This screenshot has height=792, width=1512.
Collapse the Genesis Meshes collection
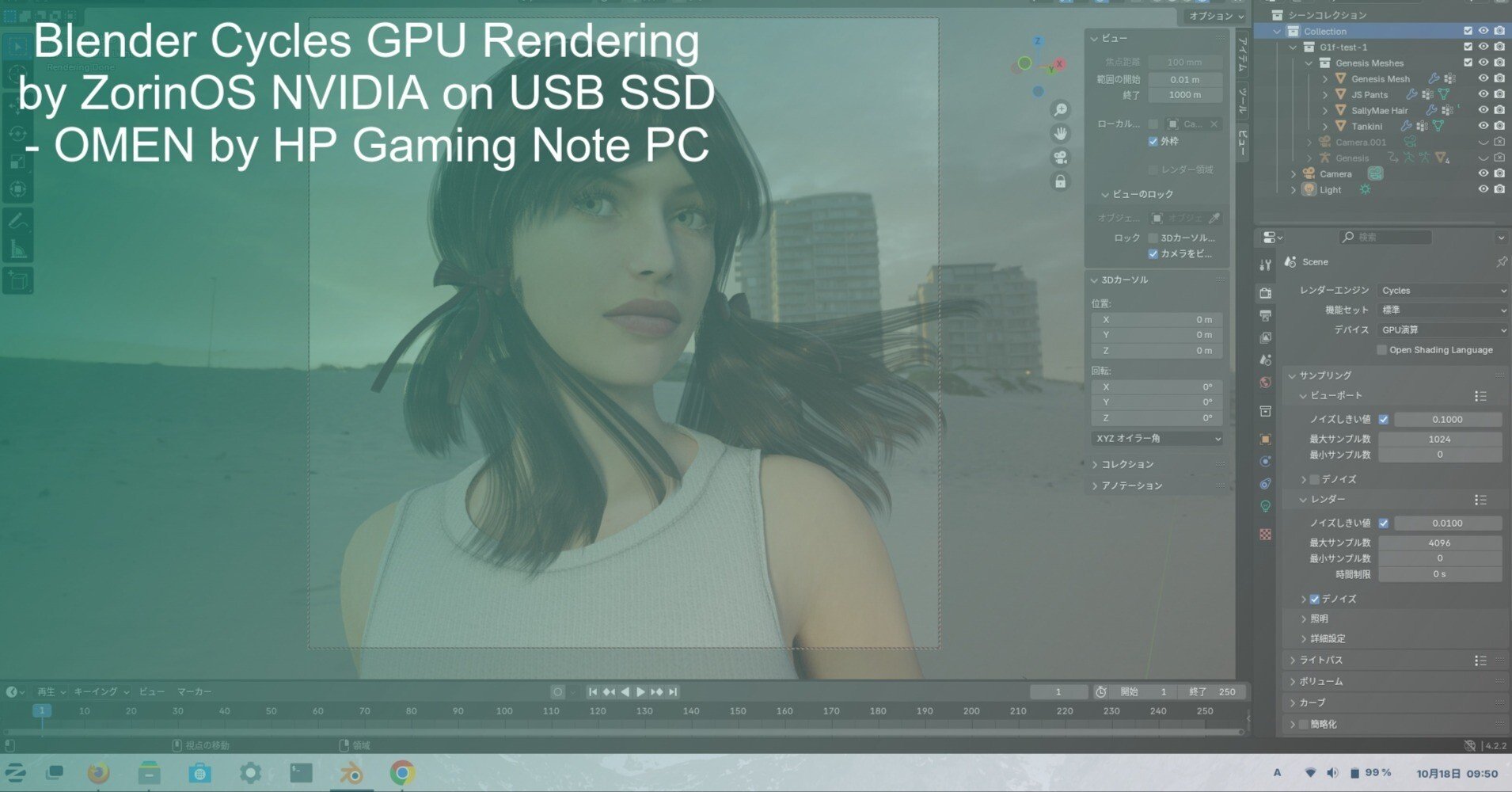(x=1307, y=63)
